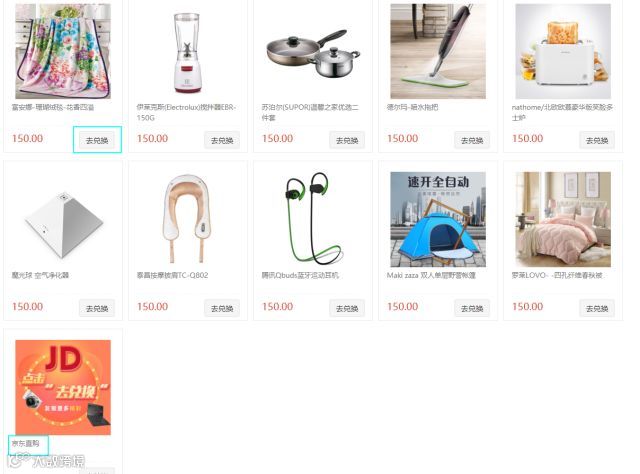View the nathome toaster image
Viewport: 640px width, 474px height.
coord(563,51)
